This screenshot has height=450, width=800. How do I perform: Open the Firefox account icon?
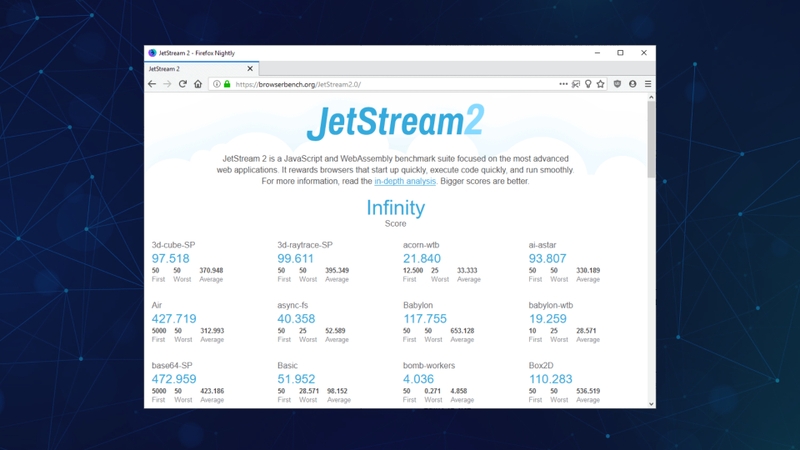pyautogui.click(x=633, y=84)
